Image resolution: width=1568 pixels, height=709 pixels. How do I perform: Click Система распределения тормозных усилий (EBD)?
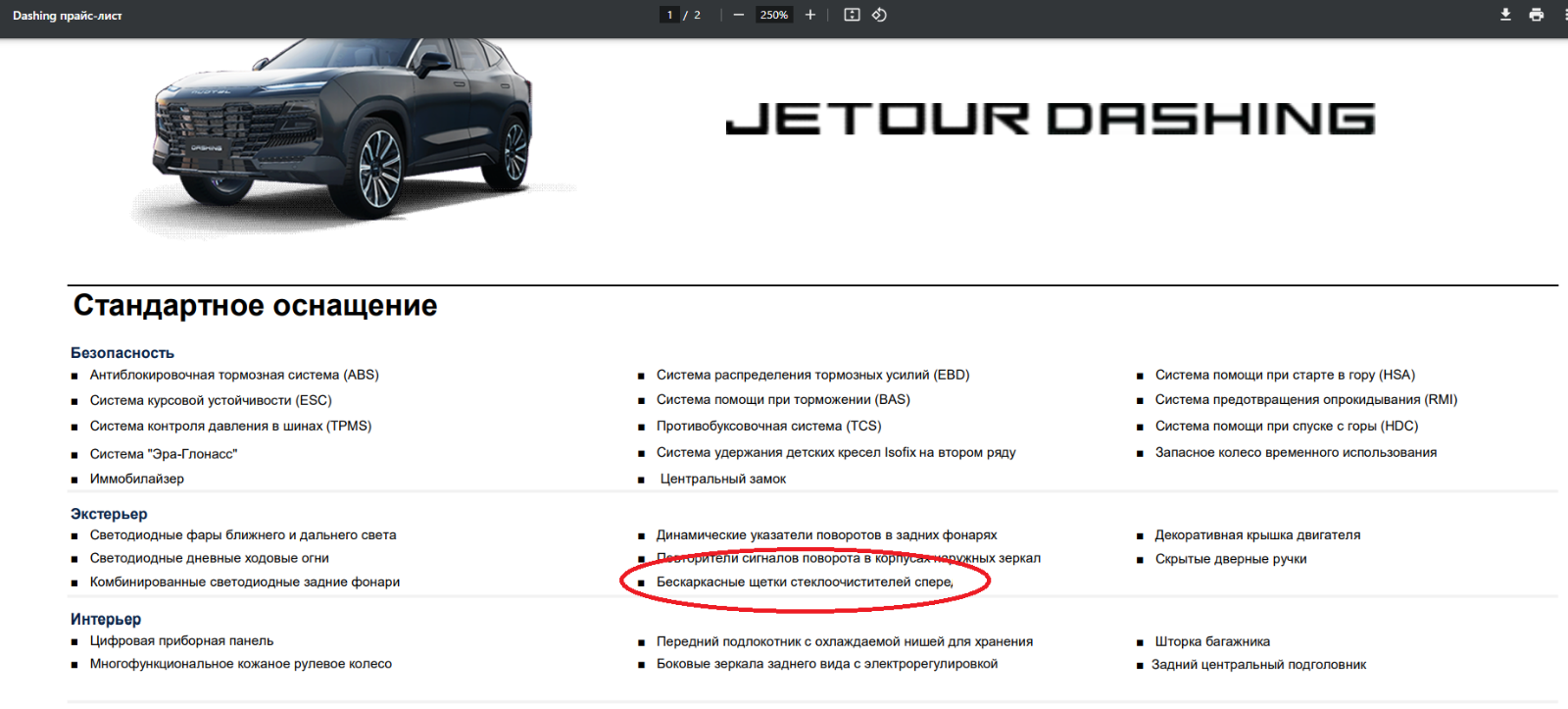pyautogui.click(x=812, y=375)
